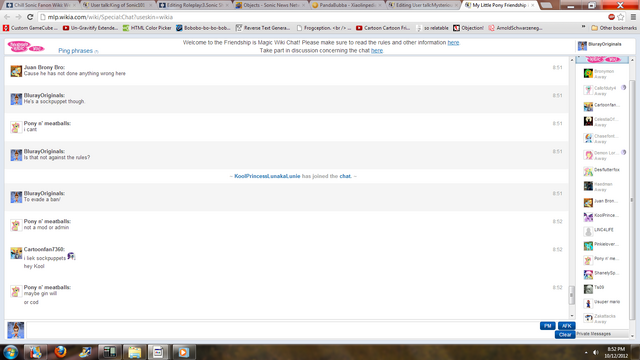The image size is (640, 360).
Task: Click the KoolPrincessLunakaLunie username link
Action: coord(267,176)
